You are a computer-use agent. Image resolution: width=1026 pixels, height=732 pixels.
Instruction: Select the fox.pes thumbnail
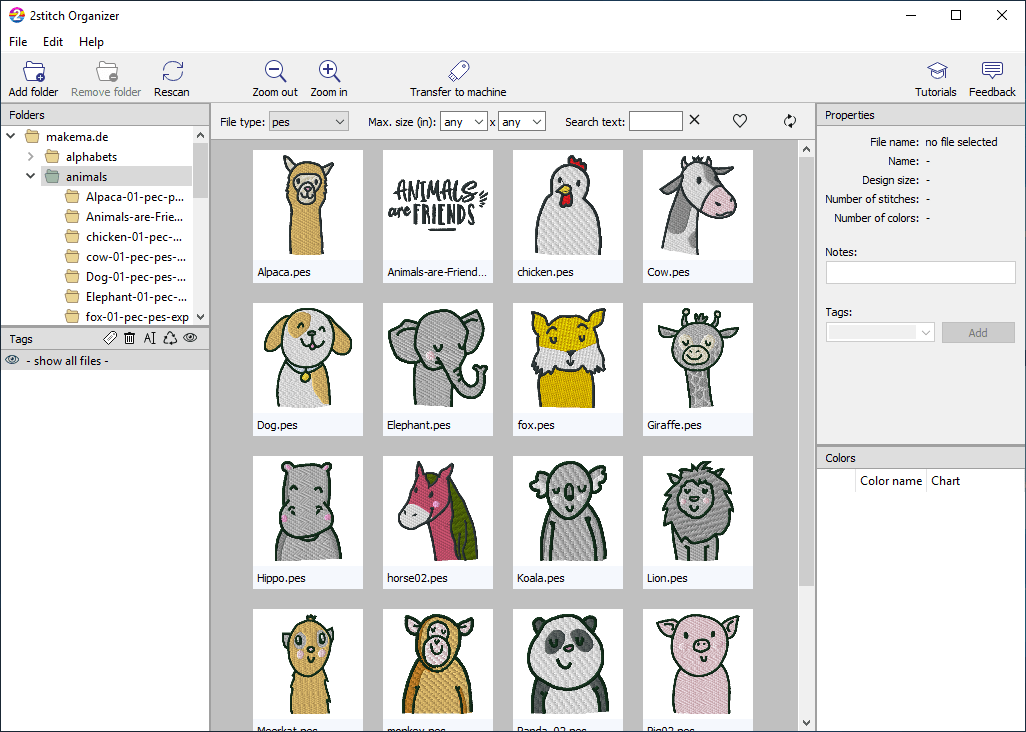[x=568, y=370]
